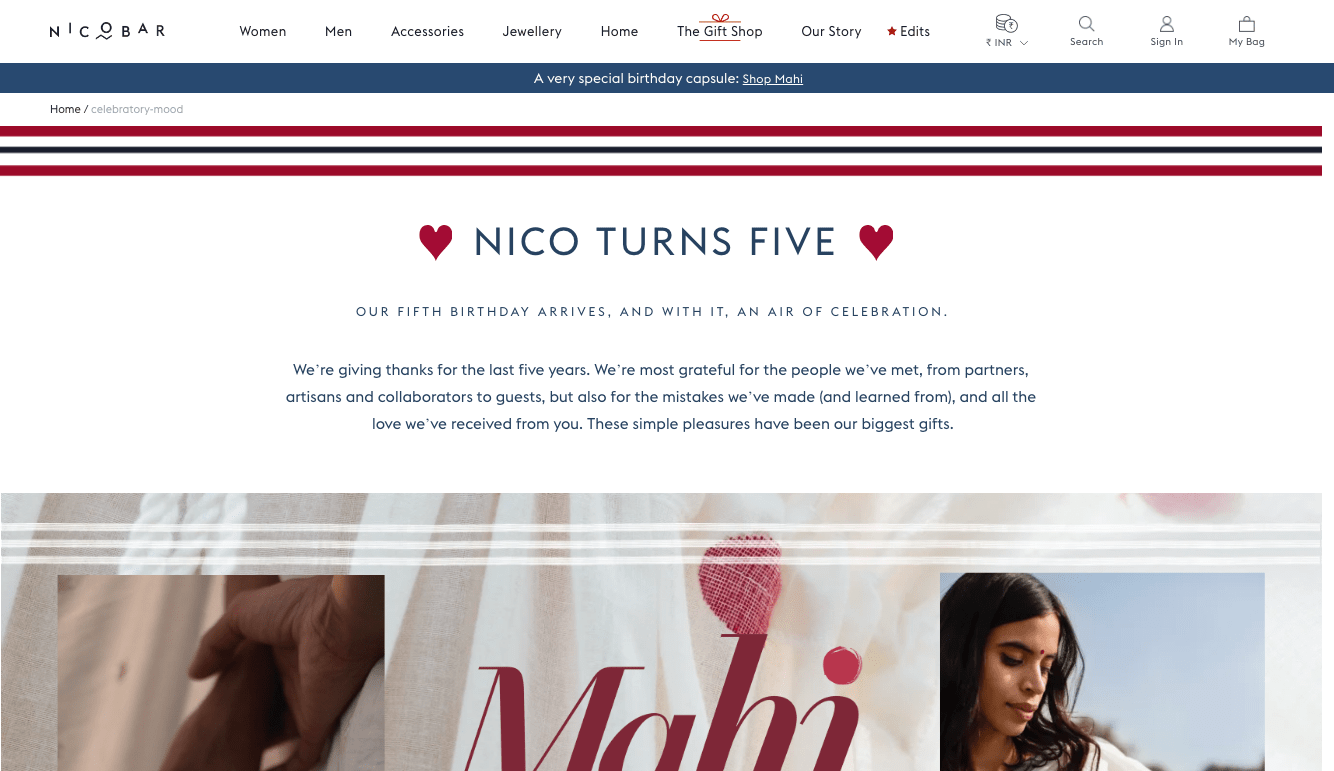
Task: Click the Home breadcrumb link
Action: click(65, 109)
